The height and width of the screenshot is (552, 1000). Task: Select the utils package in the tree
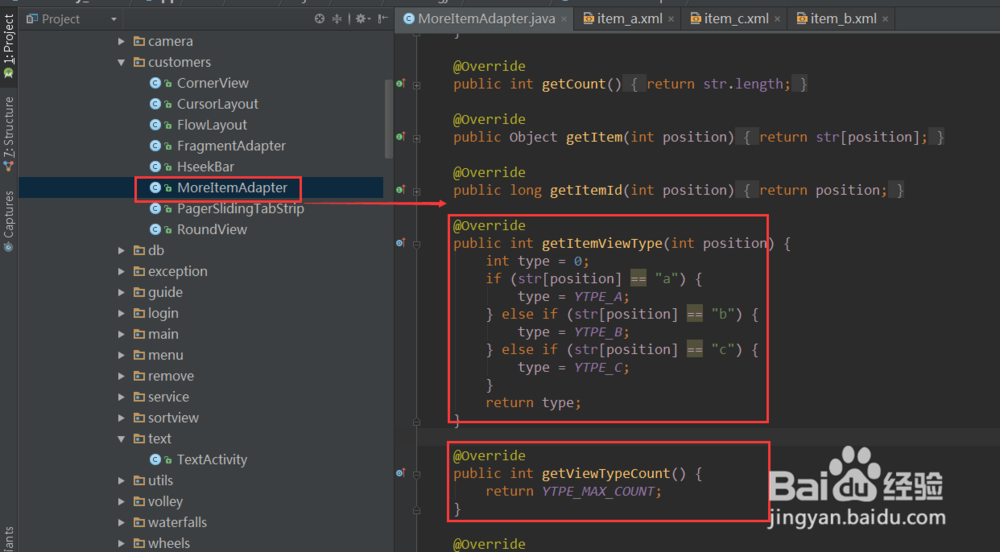[160, 481]
